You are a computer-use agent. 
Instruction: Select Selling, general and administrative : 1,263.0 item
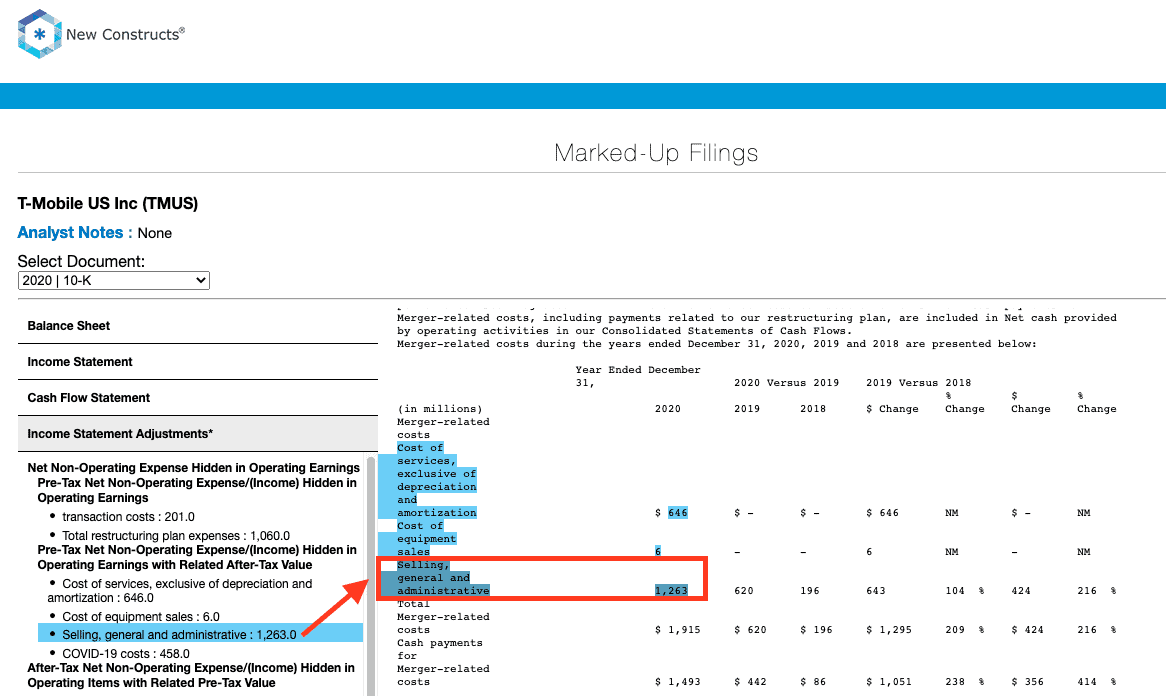201,634
